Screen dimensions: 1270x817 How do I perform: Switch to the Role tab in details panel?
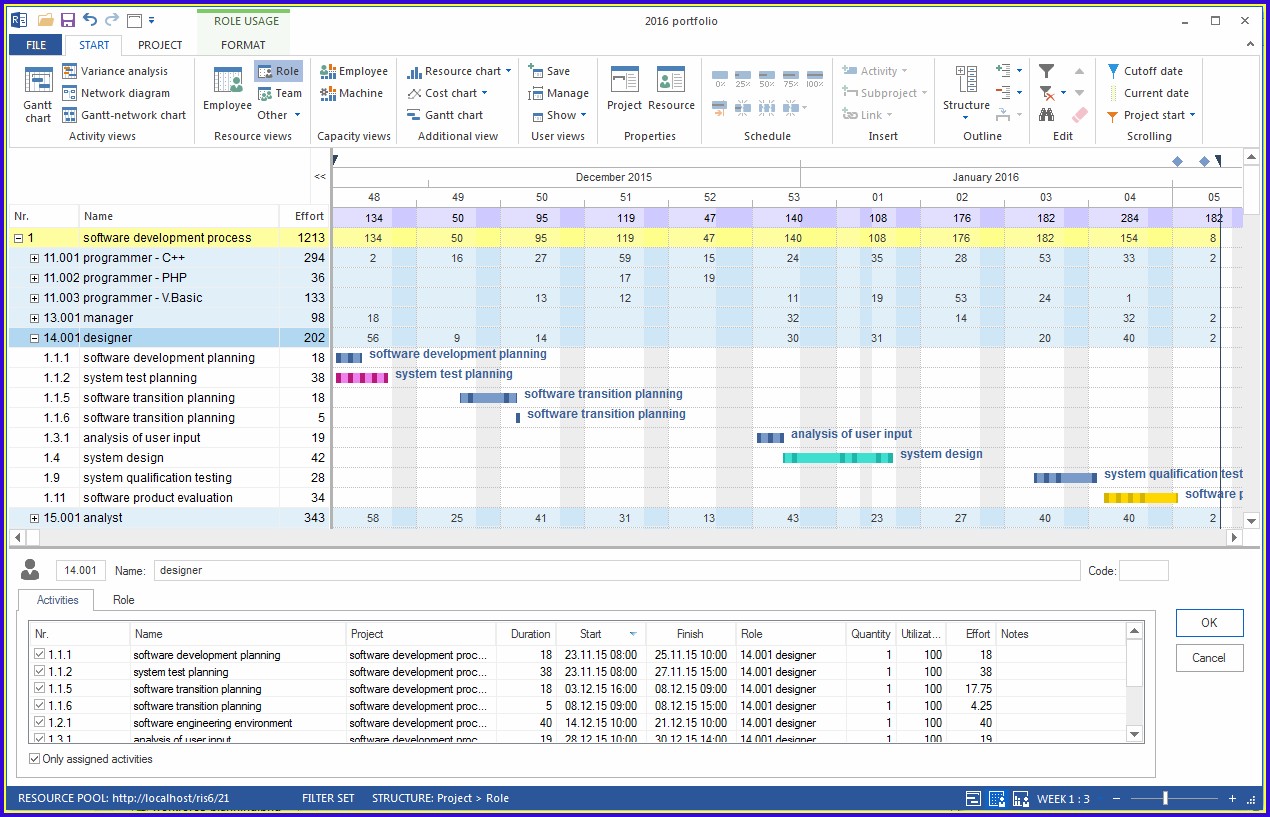tap(124, 600)
